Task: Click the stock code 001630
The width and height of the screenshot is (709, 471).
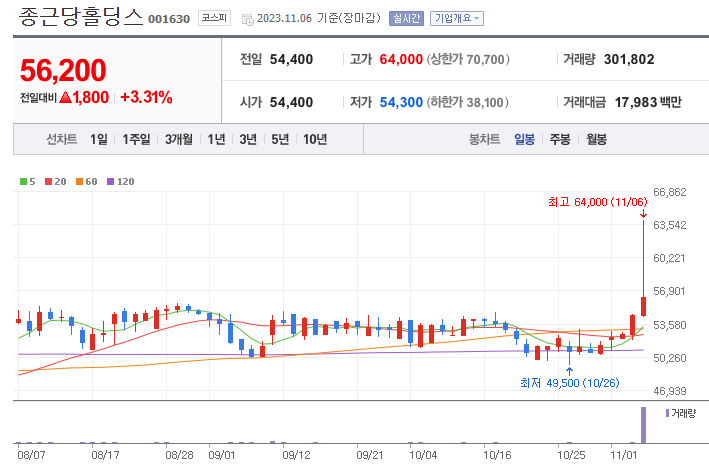Action: coord(169,19)
